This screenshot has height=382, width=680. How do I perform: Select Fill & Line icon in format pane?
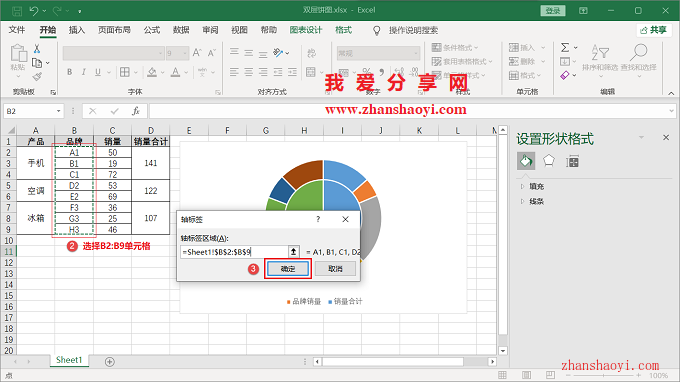(526, 161)
